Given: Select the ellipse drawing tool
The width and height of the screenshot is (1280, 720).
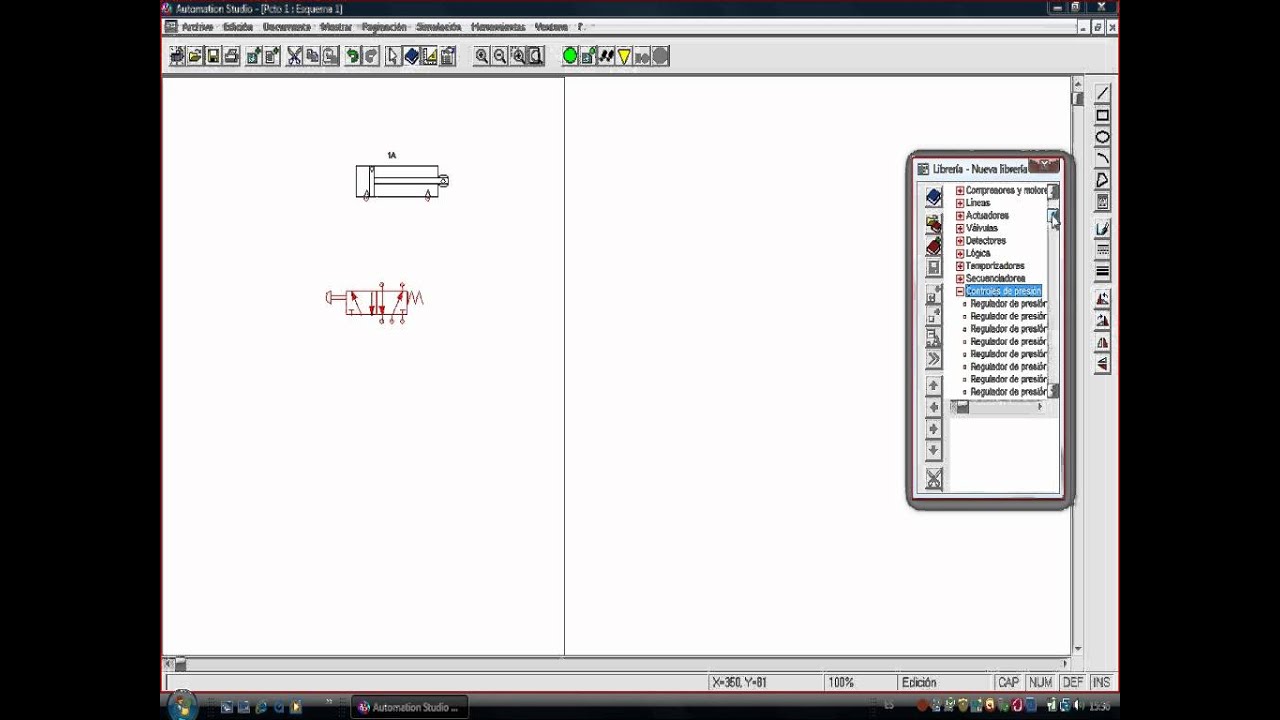Looking at the screenshot, I should point(1102,137).
